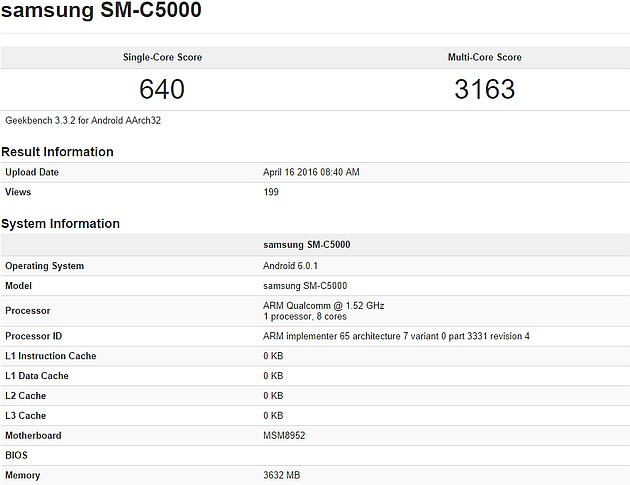Select the page title samsung SM-C5000
The height and width of the screenshot is (485, 630).
click(x=101, y=10)
